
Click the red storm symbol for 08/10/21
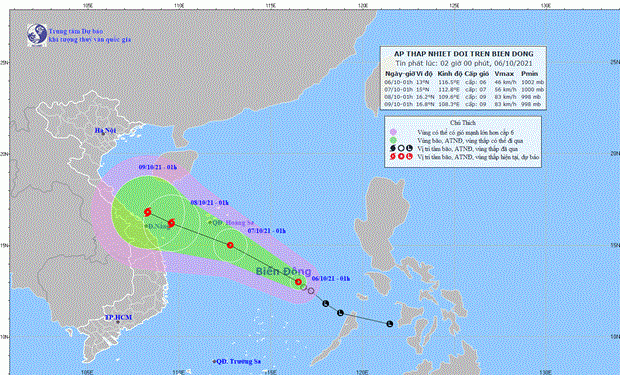[x=171, y=223]
